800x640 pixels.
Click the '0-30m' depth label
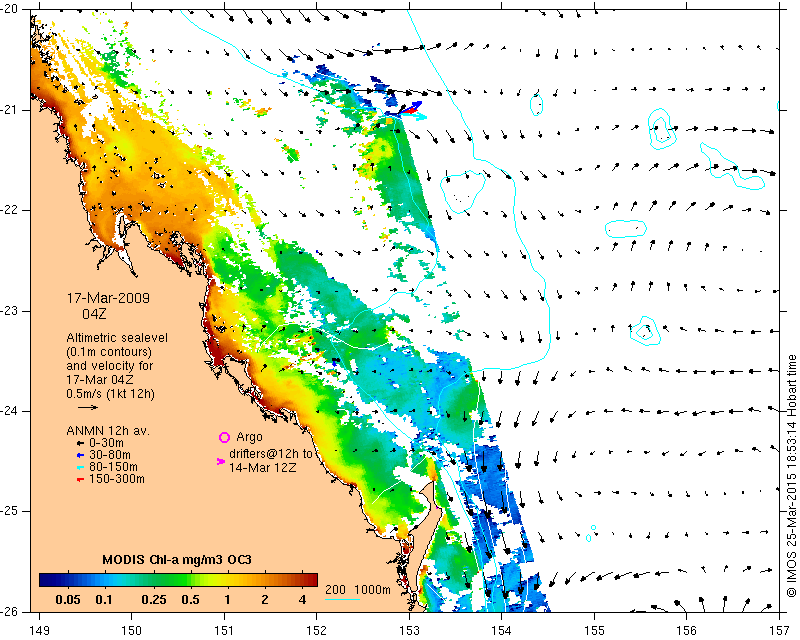[106, 443]
